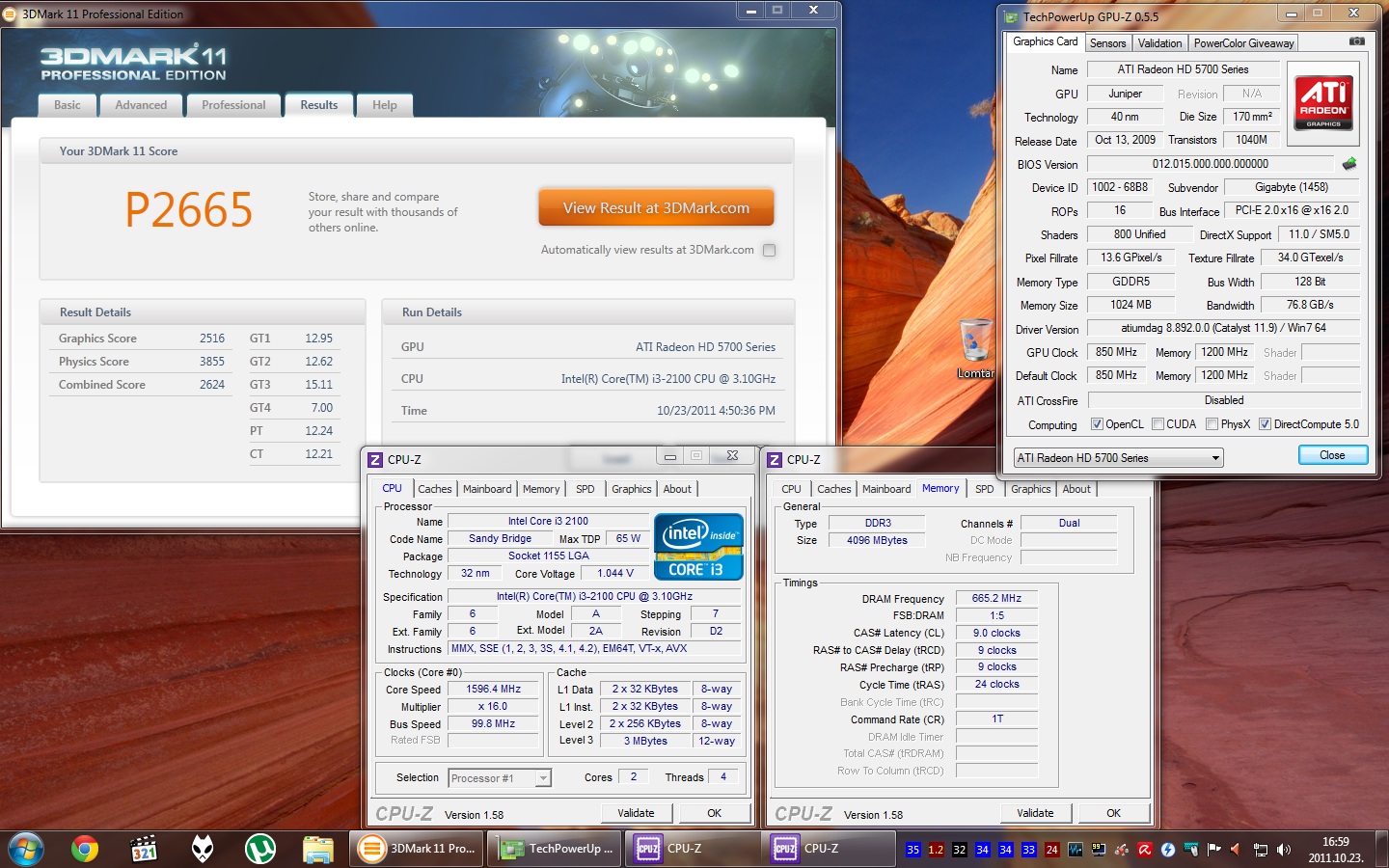Screen dimensions: 1389x868
Task: Open the Help tab in 3DMark
Action: click(x=385, y=105)
